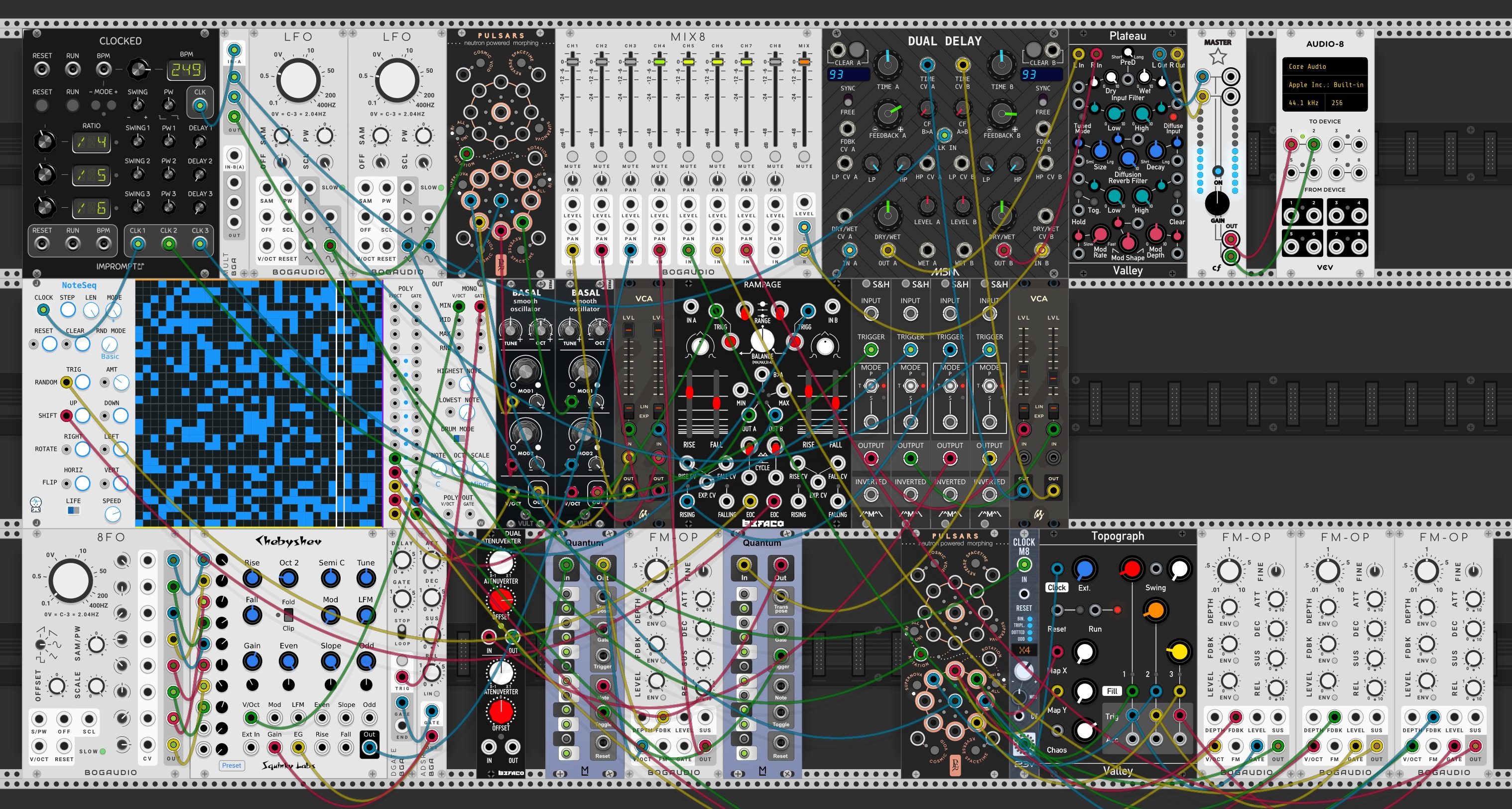Click MIX8 master MIX fader

(x=804, y=62)
